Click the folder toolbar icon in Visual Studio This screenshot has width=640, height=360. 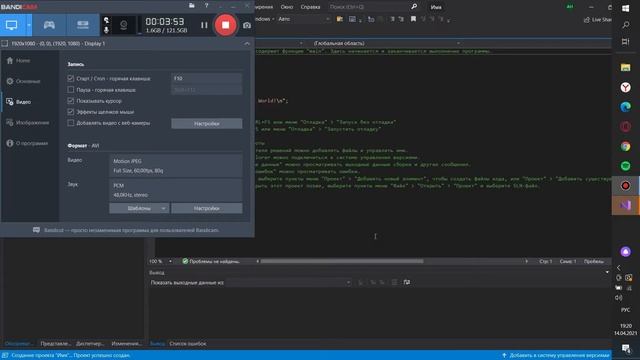340,19
